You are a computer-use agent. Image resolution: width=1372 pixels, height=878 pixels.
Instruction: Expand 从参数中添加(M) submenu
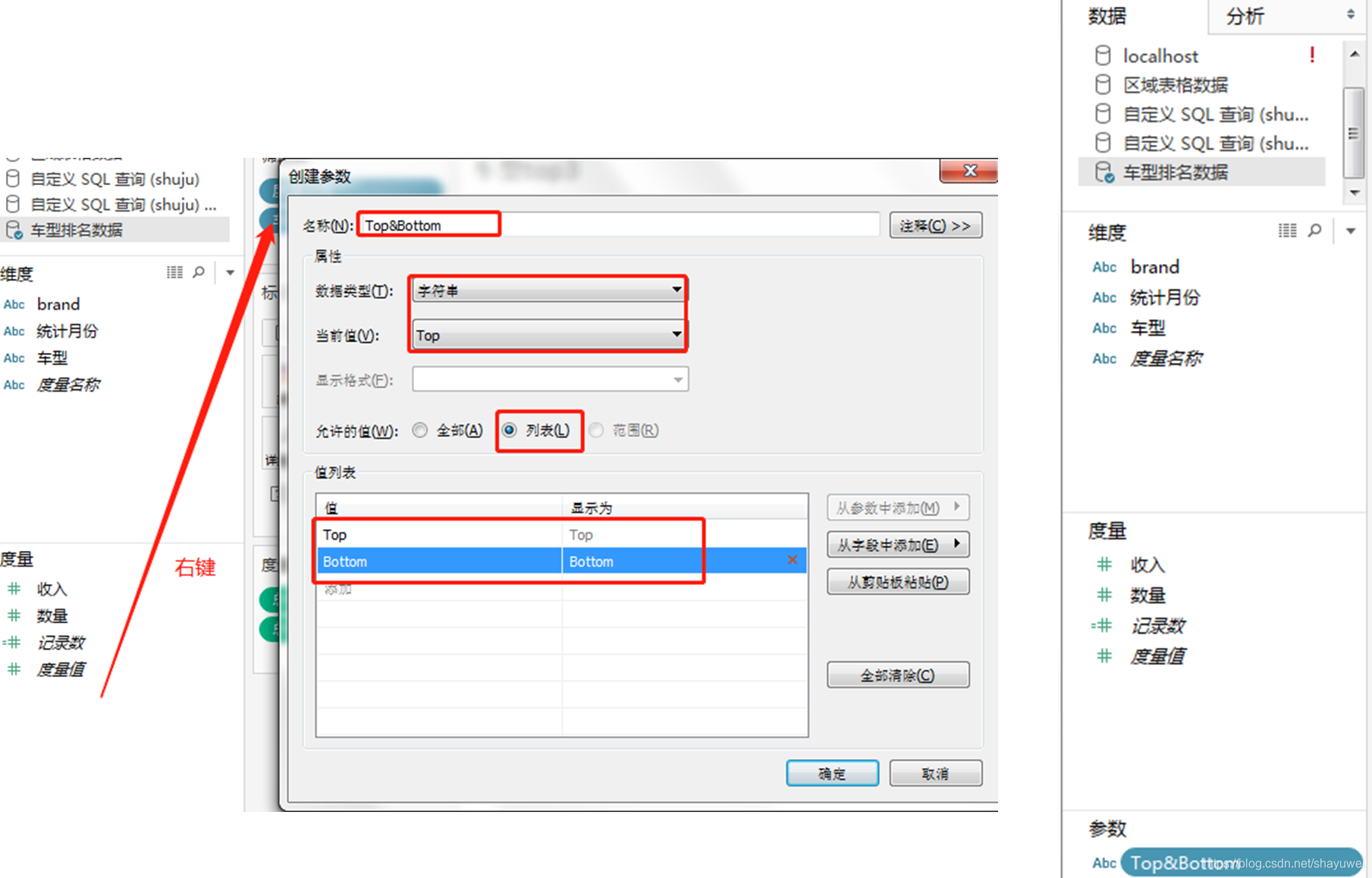[898, 507]
